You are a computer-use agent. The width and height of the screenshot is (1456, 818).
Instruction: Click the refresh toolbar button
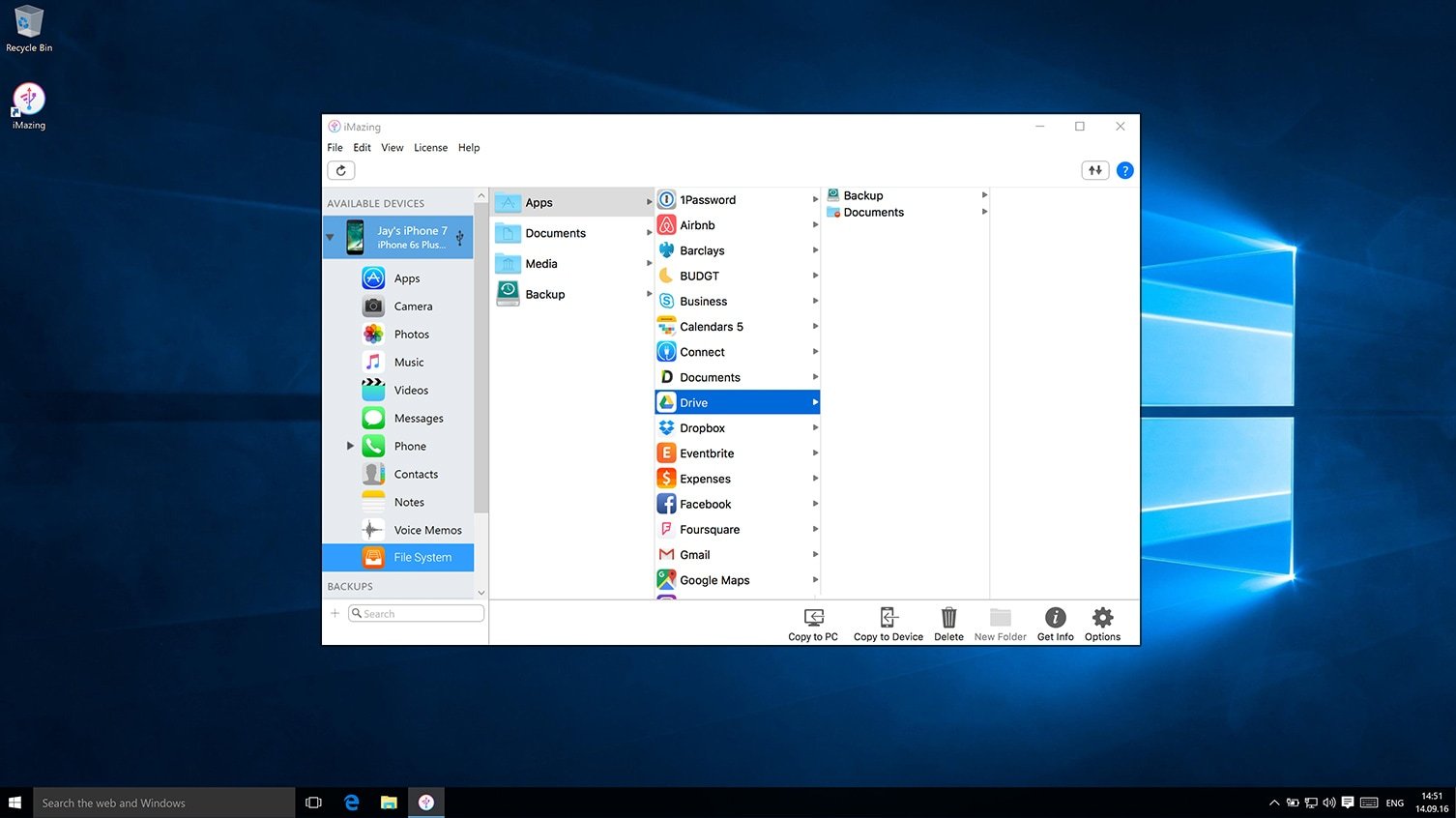point(341,170)
